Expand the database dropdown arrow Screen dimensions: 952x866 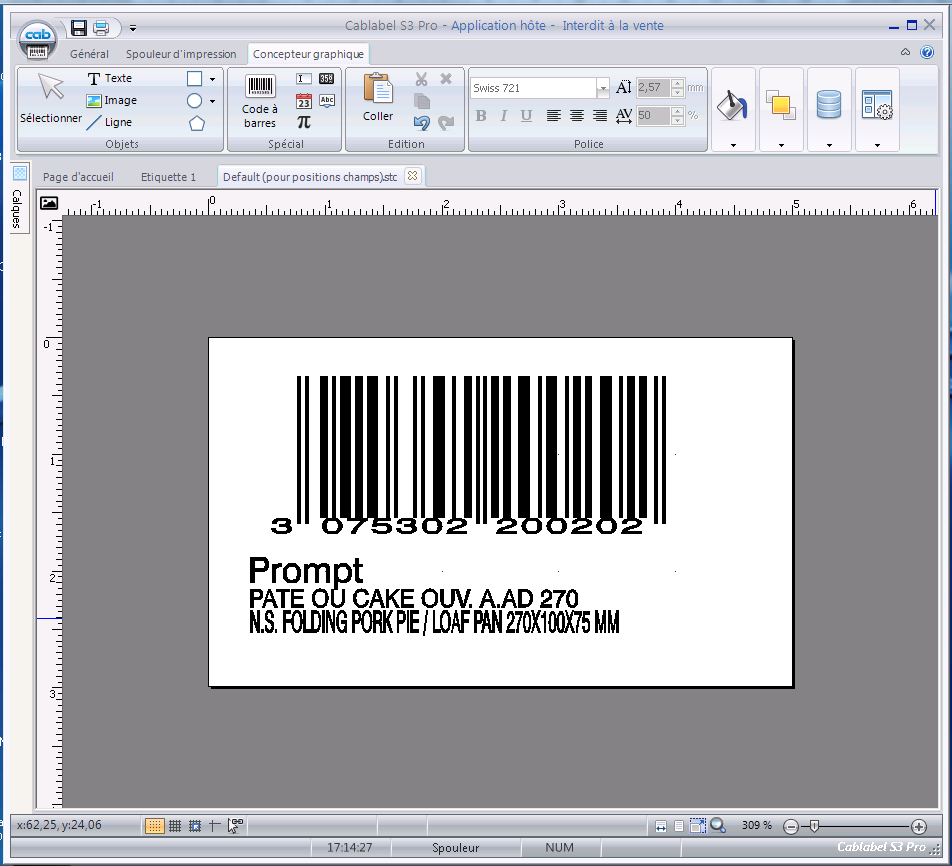pos(829,145)
